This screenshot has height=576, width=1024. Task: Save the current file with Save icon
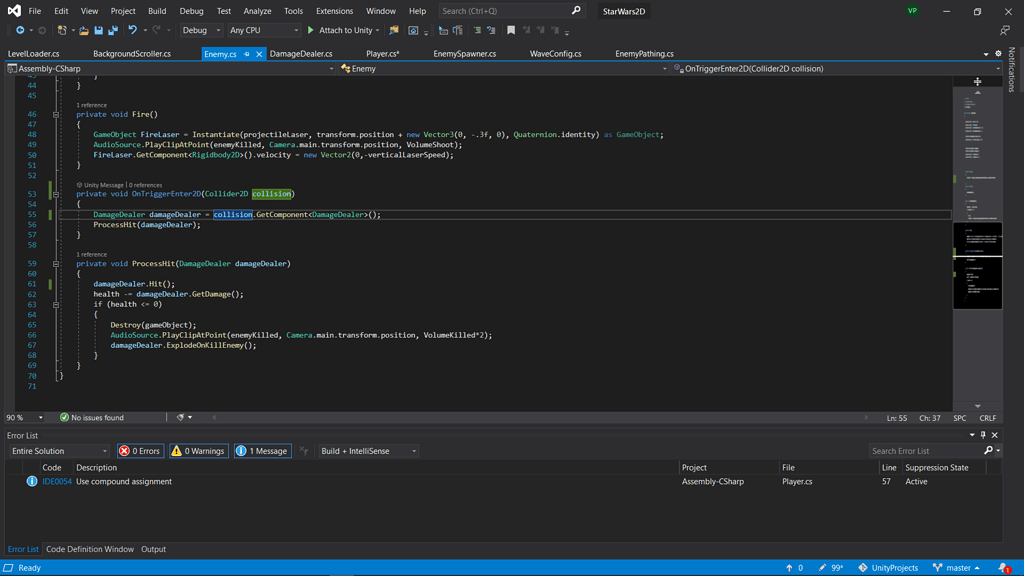99,30
